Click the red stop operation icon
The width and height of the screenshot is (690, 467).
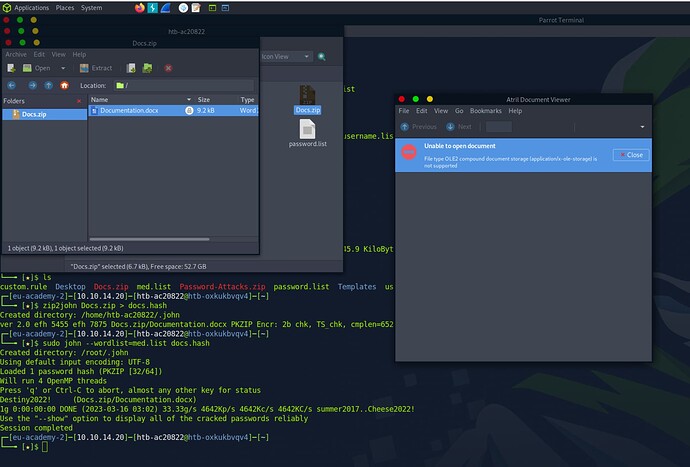168,68
